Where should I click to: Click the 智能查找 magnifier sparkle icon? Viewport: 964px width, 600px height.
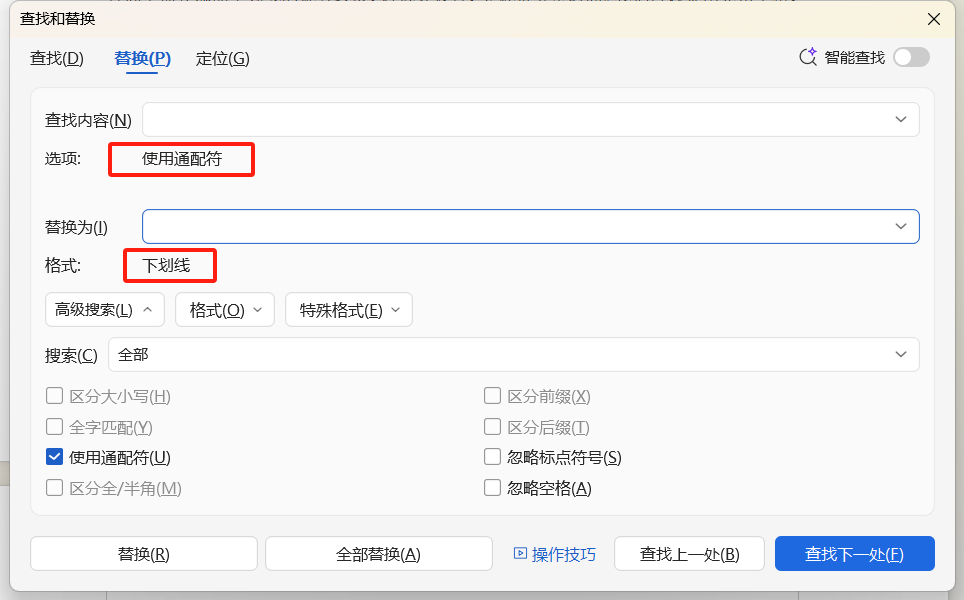pos(807,57)
